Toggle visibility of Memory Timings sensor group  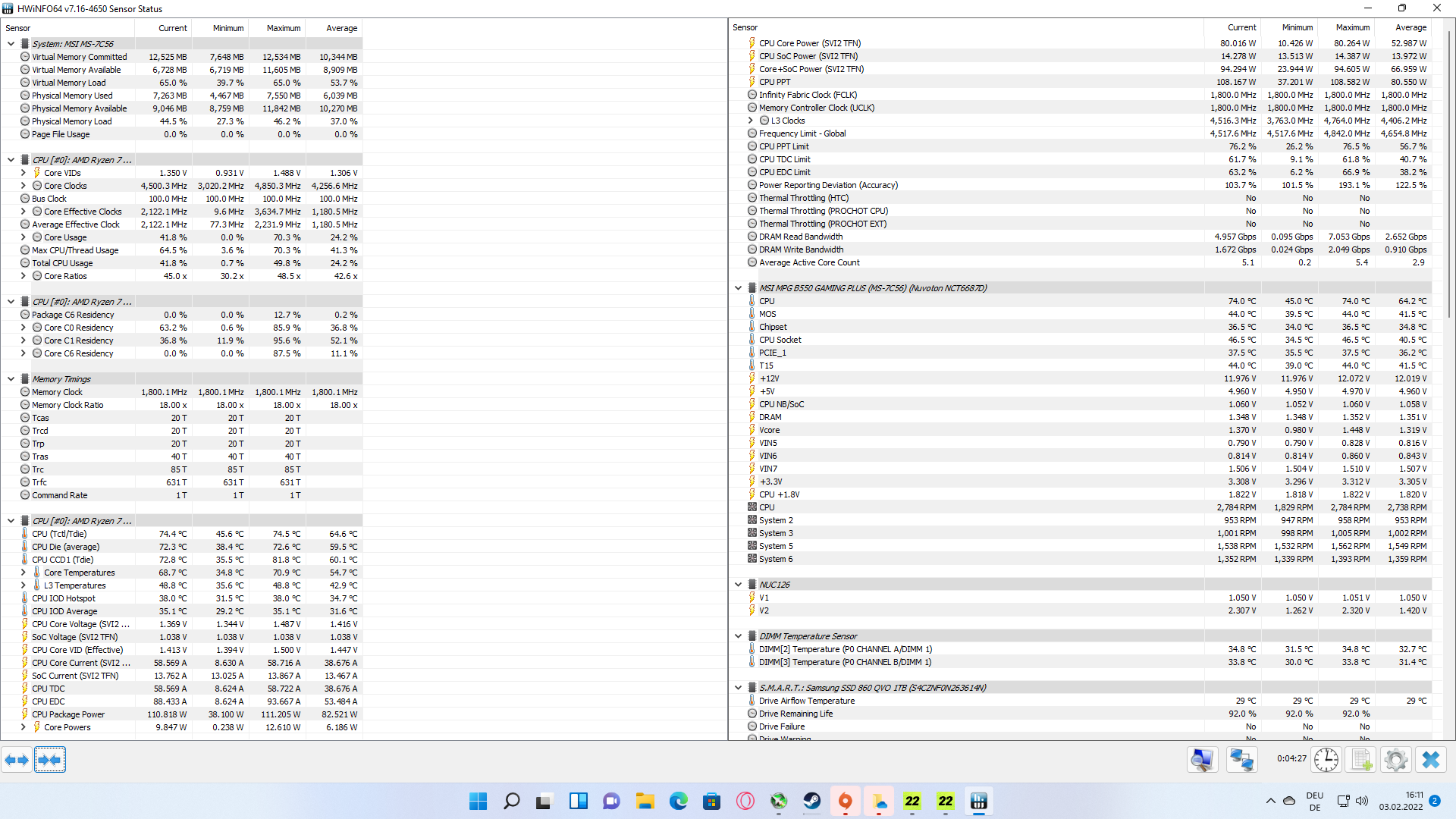(x=11, y=378)
